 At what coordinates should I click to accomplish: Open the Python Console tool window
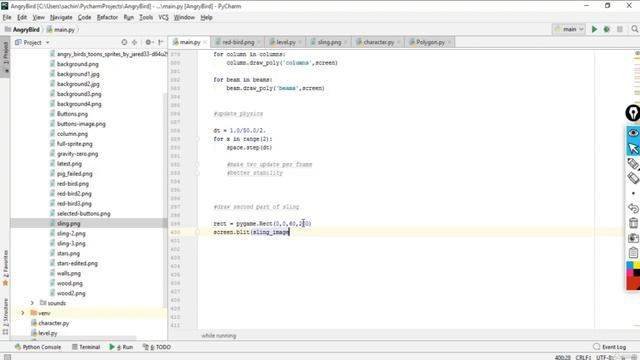coord(38,347)
